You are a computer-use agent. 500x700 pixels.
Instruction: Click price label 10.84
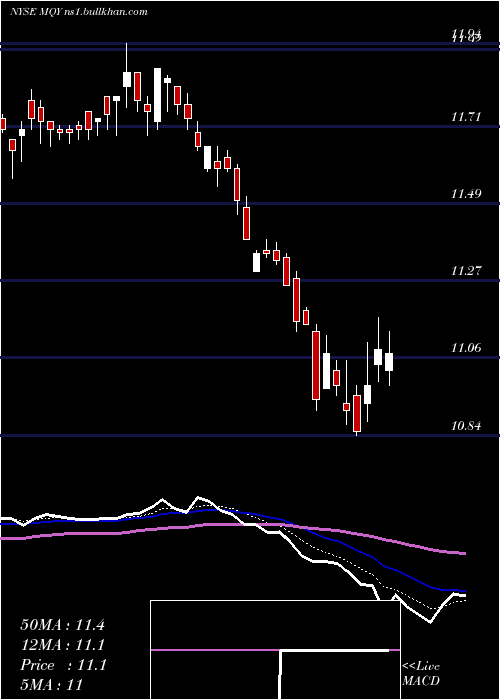point(466,425)
